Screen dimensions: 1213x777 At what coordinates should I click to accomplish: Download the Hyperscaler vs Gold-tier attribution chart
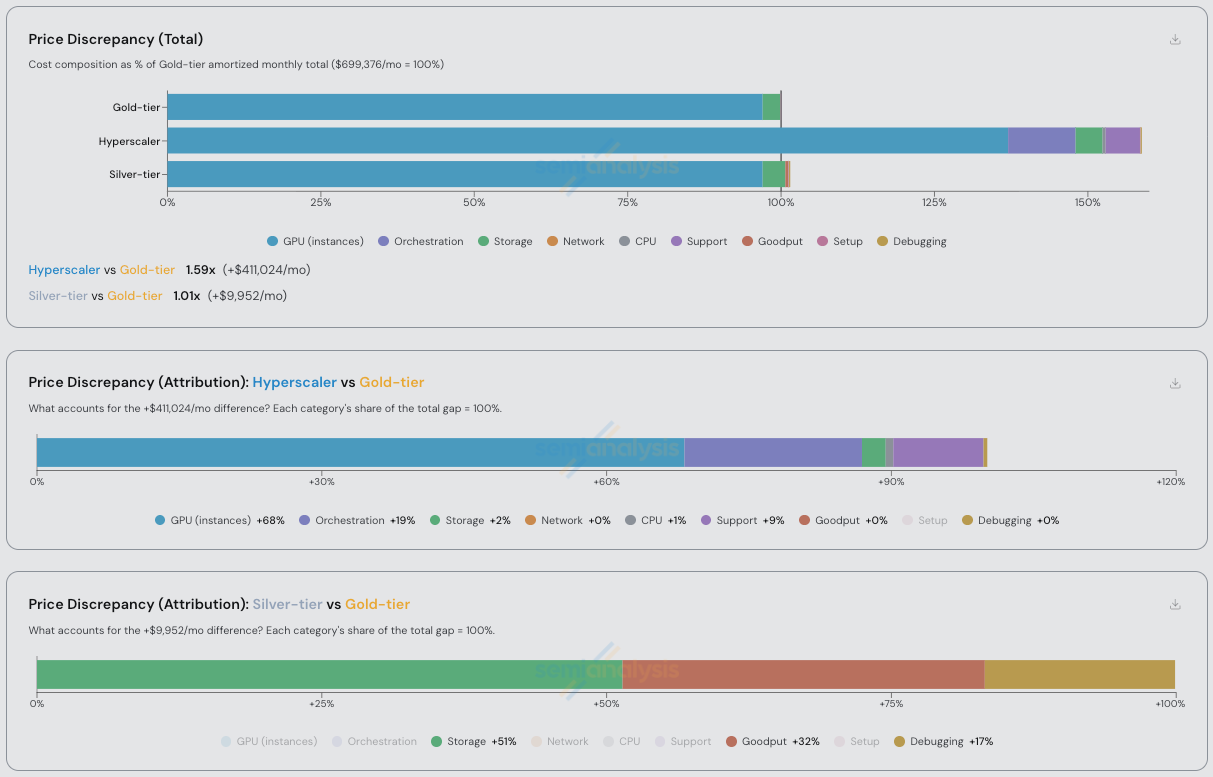1175,383
